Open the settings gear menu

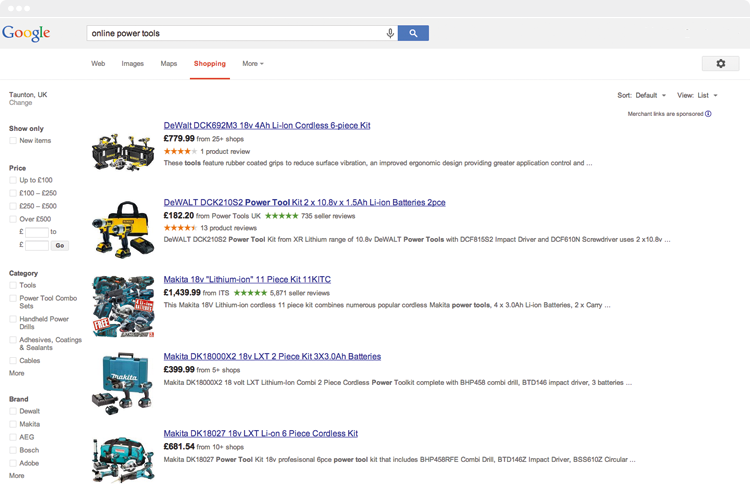(720, 63)
